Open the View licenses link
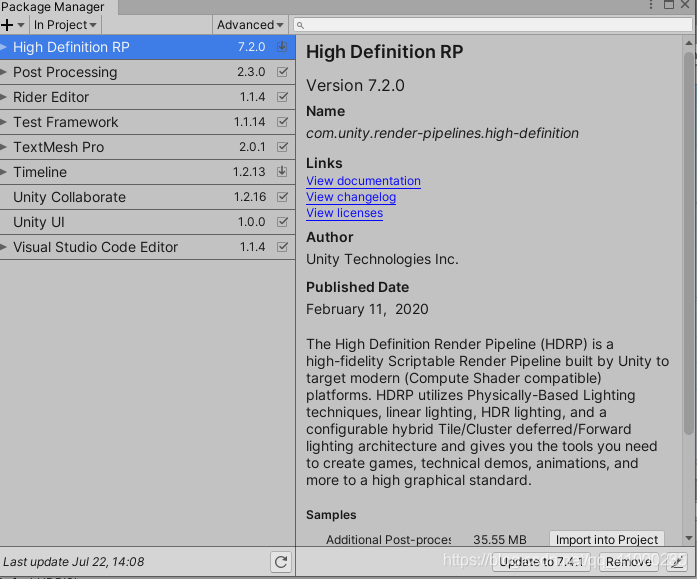The height and width of the screenshot is (579, 697). tap(344, 213)
